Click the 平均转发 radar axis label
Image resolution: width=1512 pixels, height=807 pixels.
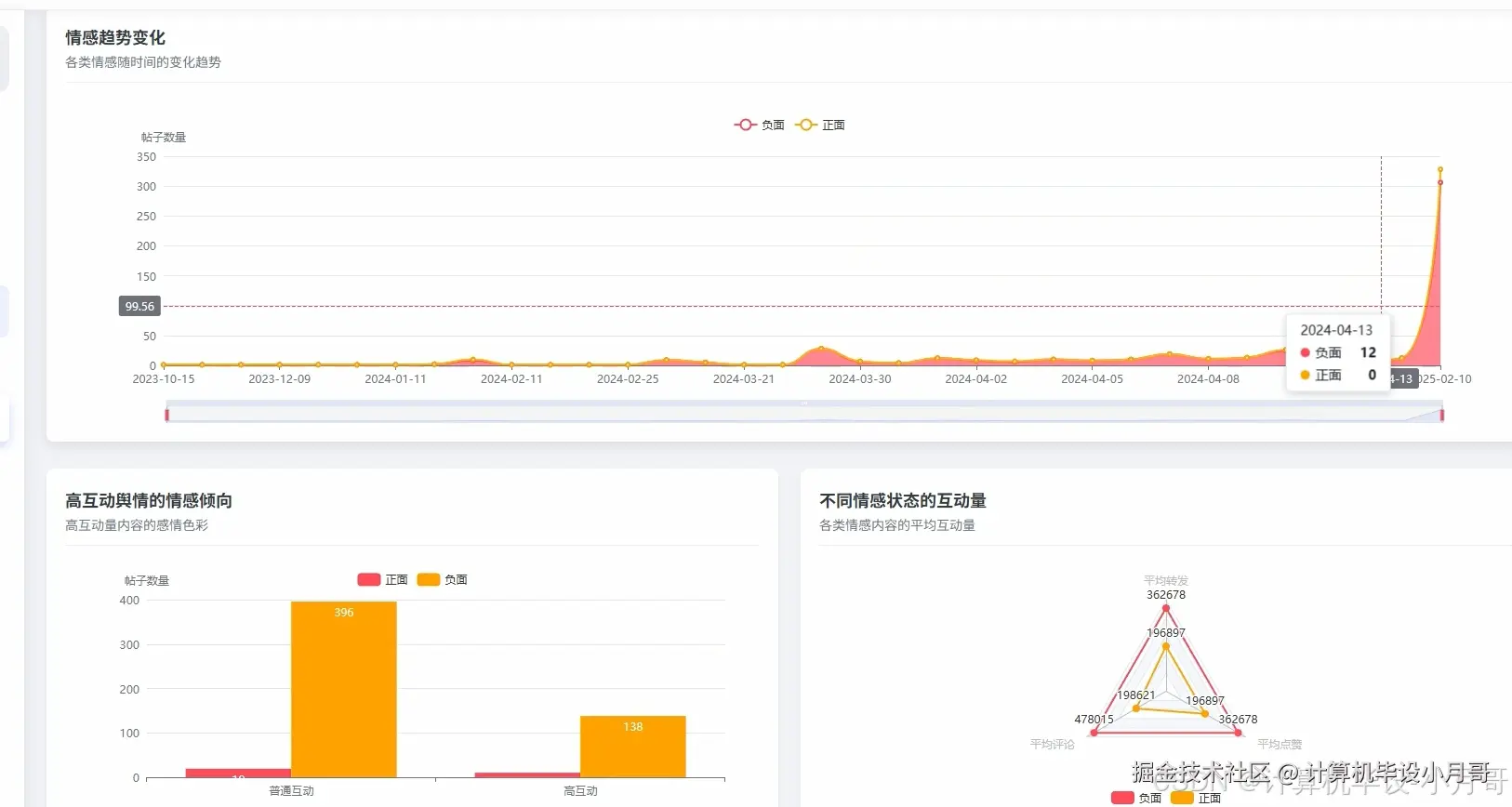coord(1166,580)
